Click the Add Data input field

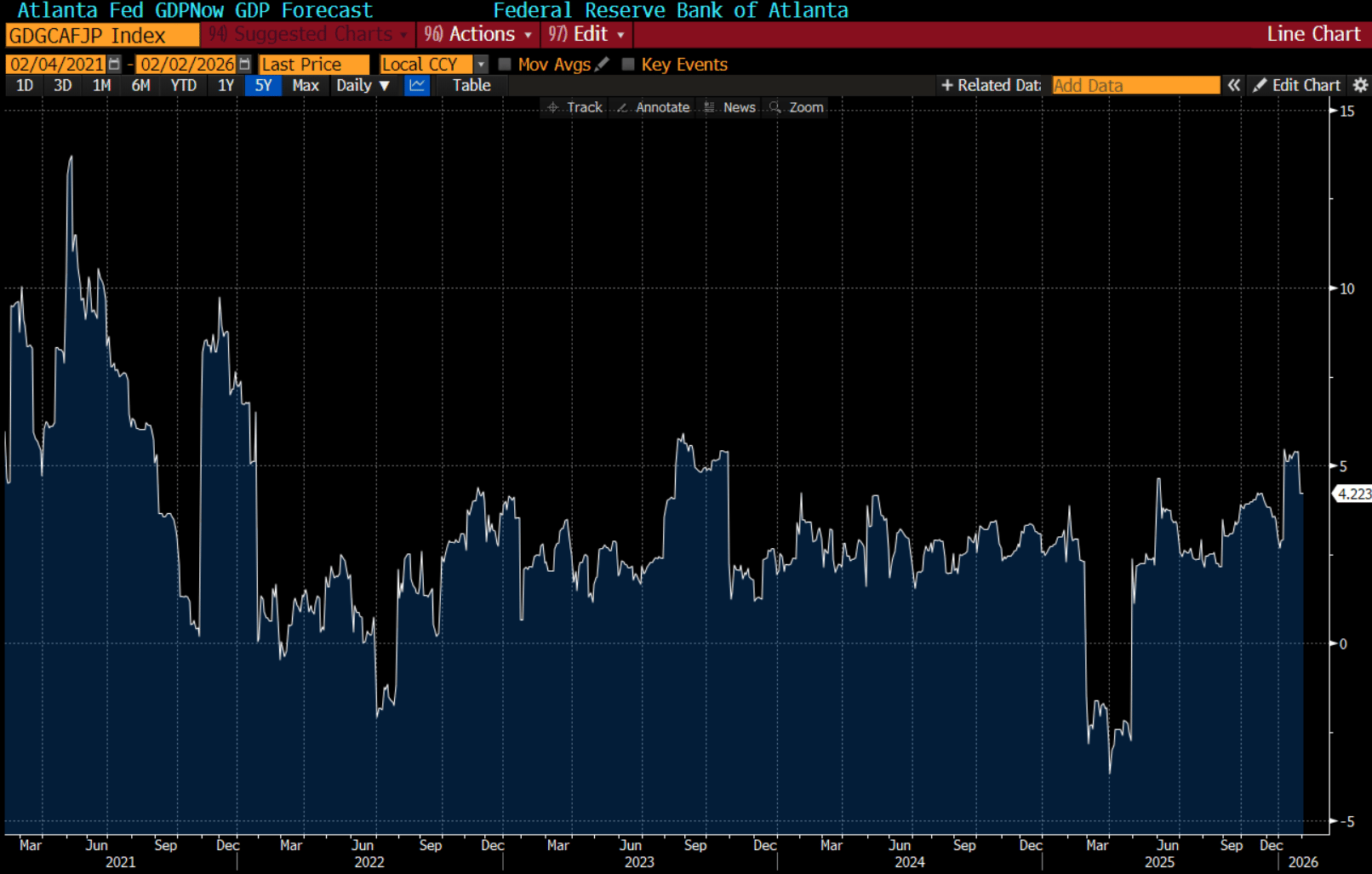(x=1136, y=85)
